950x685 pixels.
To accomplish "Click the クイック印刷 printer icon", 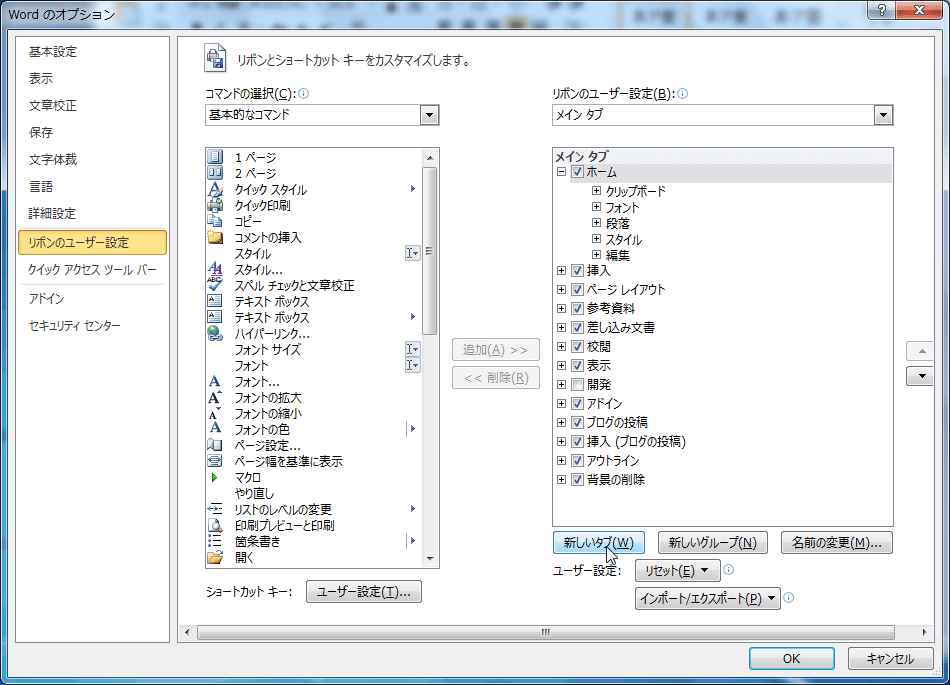I will pos(215,205).
